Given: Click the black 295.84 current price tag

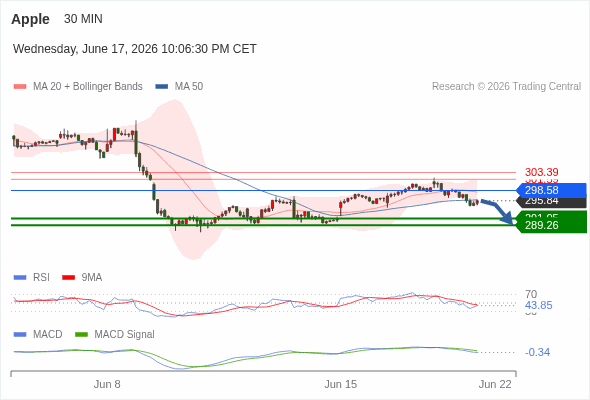Looking at the screenshot, I should tap(552, 202).
